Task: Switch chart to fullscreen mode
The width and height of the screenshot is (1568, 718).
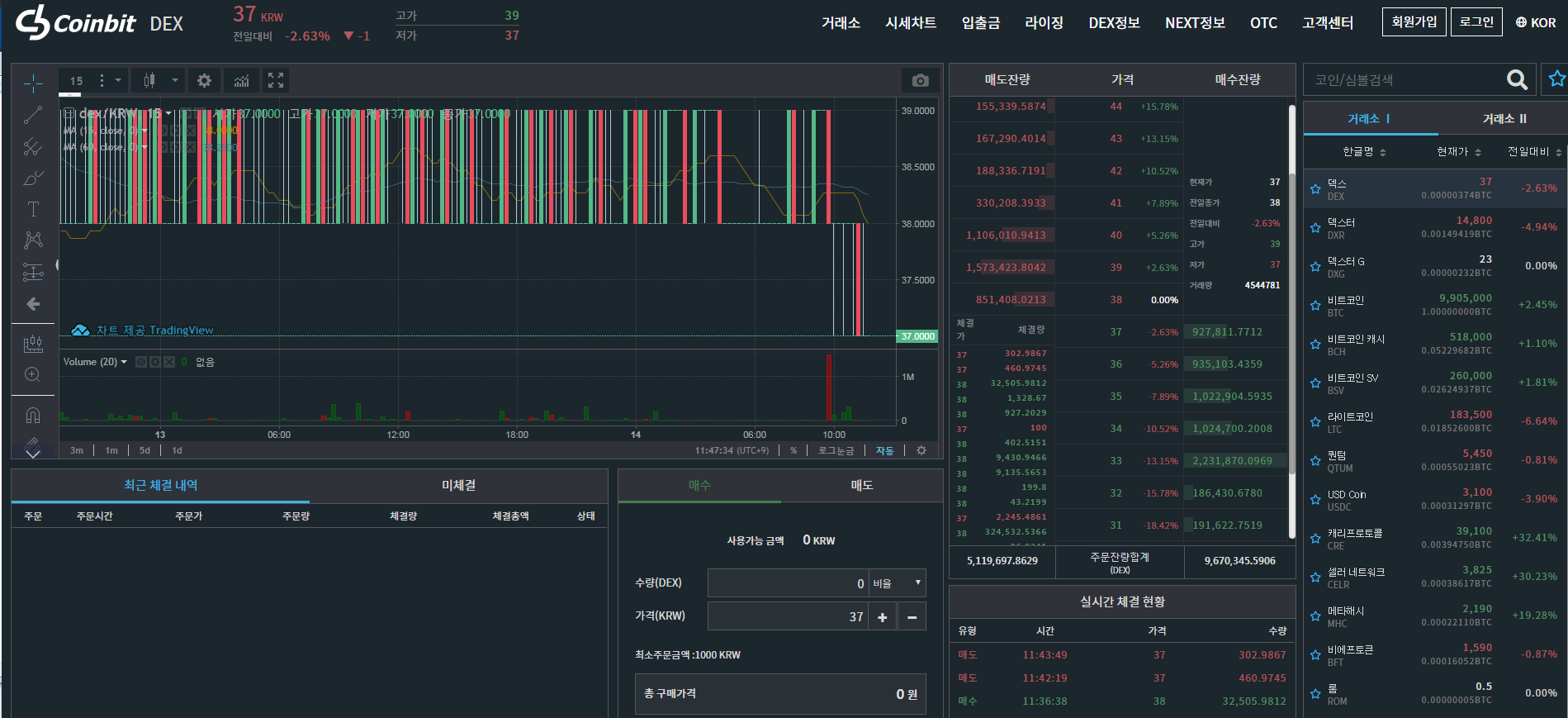Action: coord(276,80)
